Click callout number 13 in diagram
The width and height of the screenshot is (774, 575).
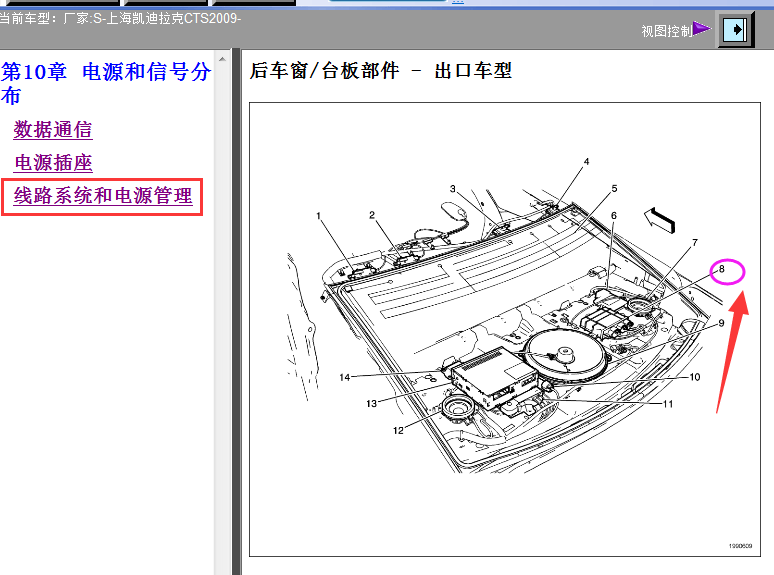coord(372,404)
